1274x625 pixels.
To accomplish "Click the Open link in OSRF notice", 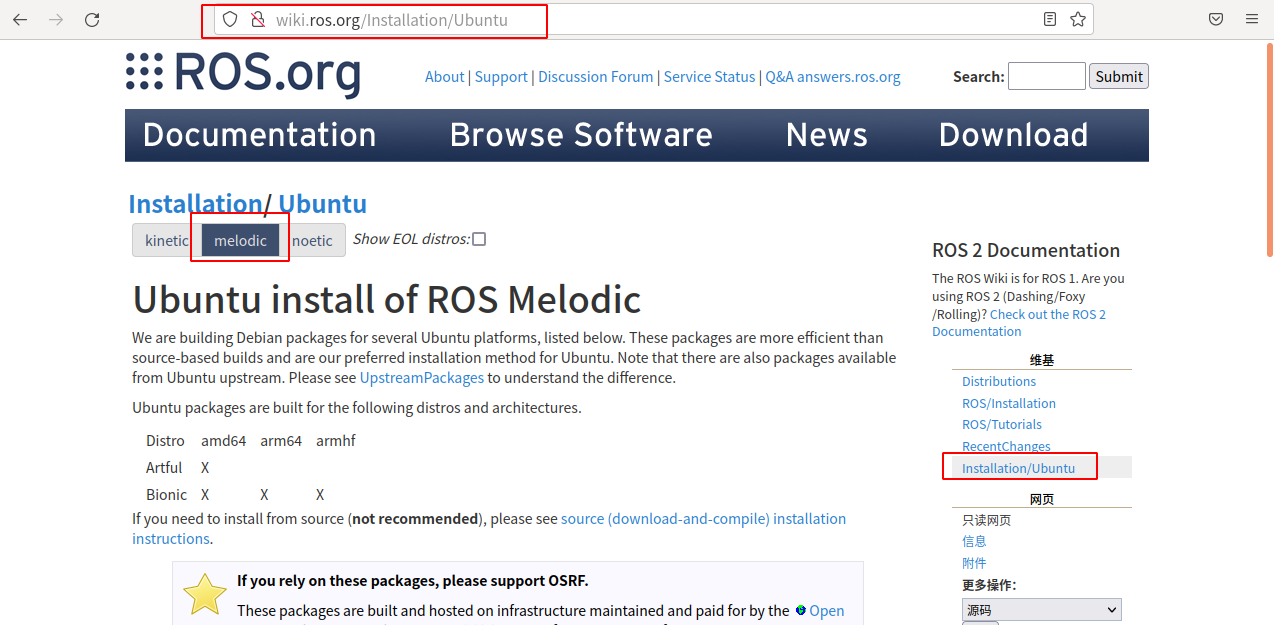I will 827,611.
